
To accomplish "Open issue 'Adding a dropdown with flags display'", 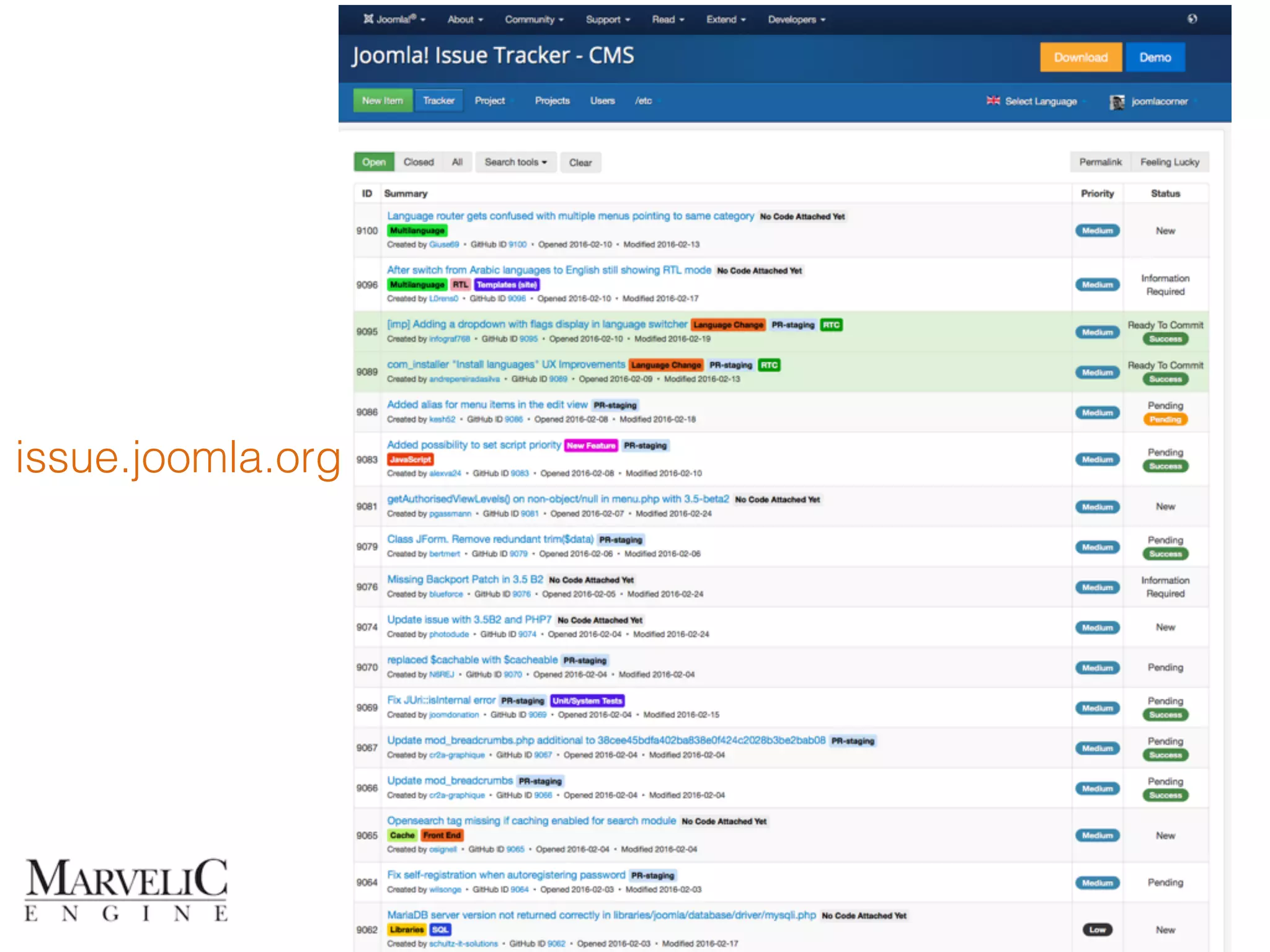I will tap(537, 324).
